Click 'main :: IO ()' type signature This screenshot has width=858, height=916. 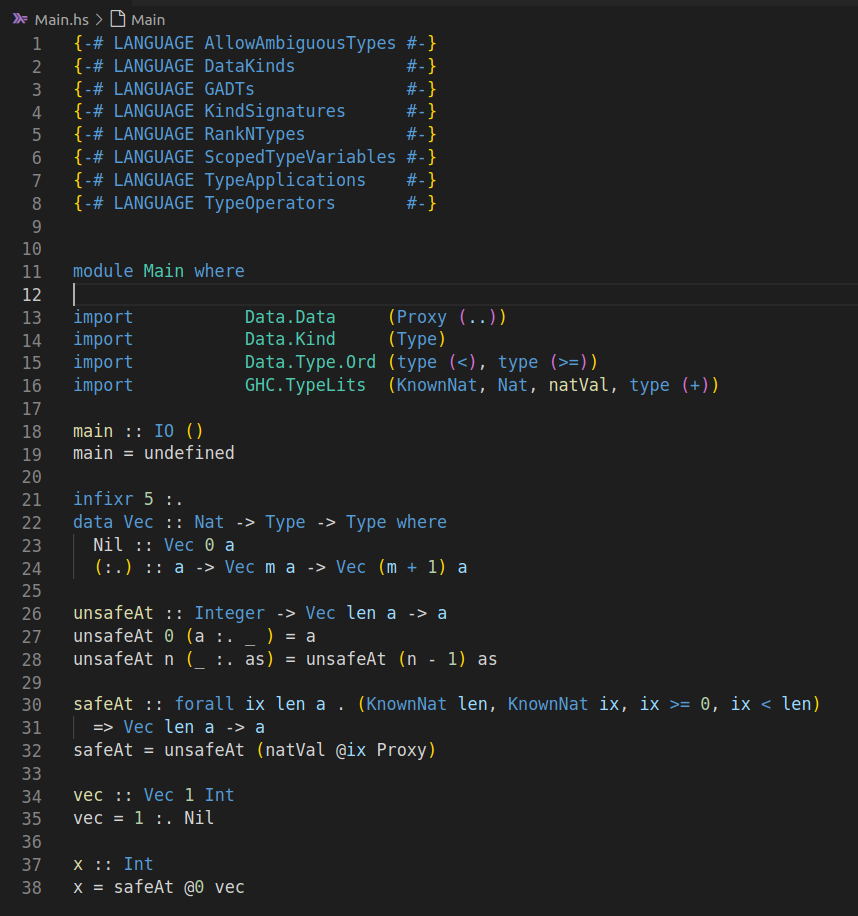(x=138, y=431)
